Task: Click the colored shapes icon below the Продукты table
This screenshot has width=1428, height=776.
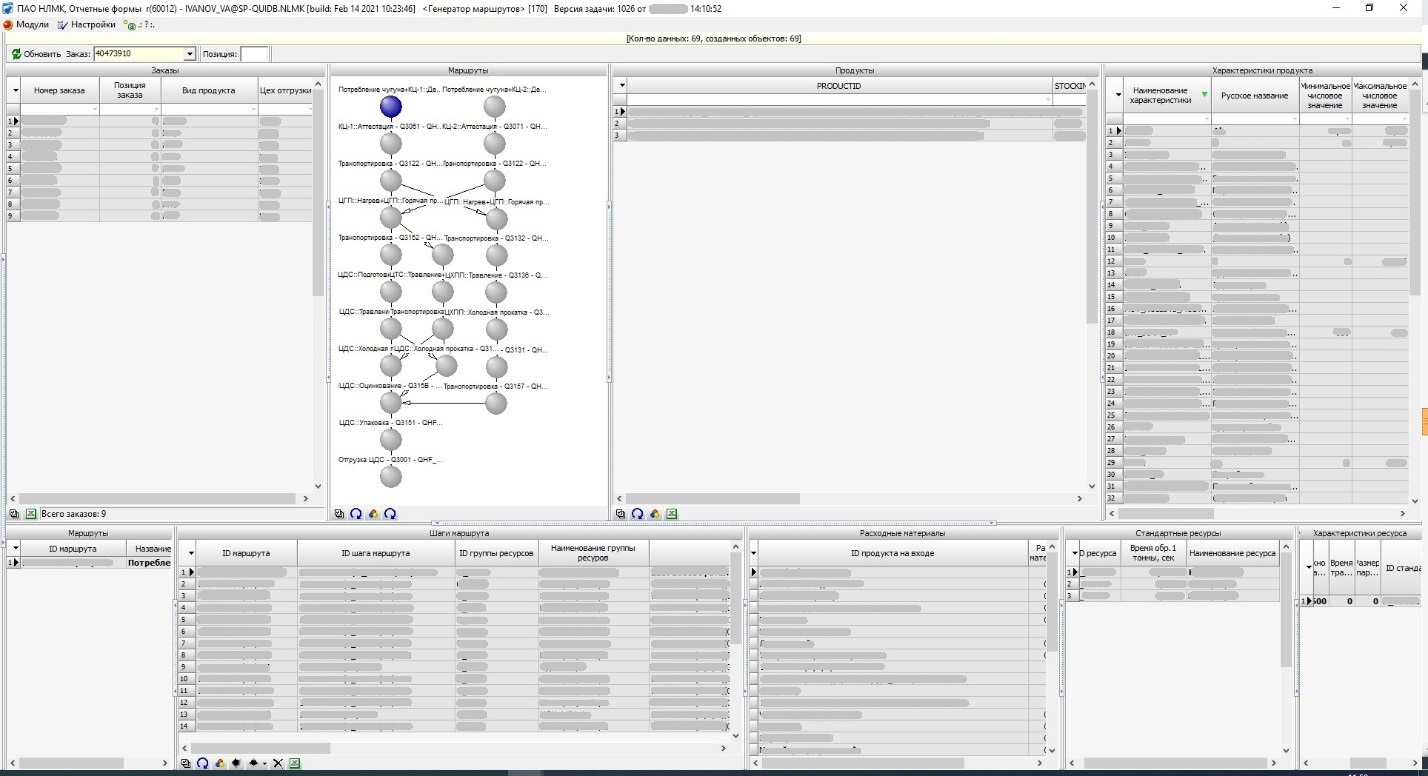Action: [654, 513]
